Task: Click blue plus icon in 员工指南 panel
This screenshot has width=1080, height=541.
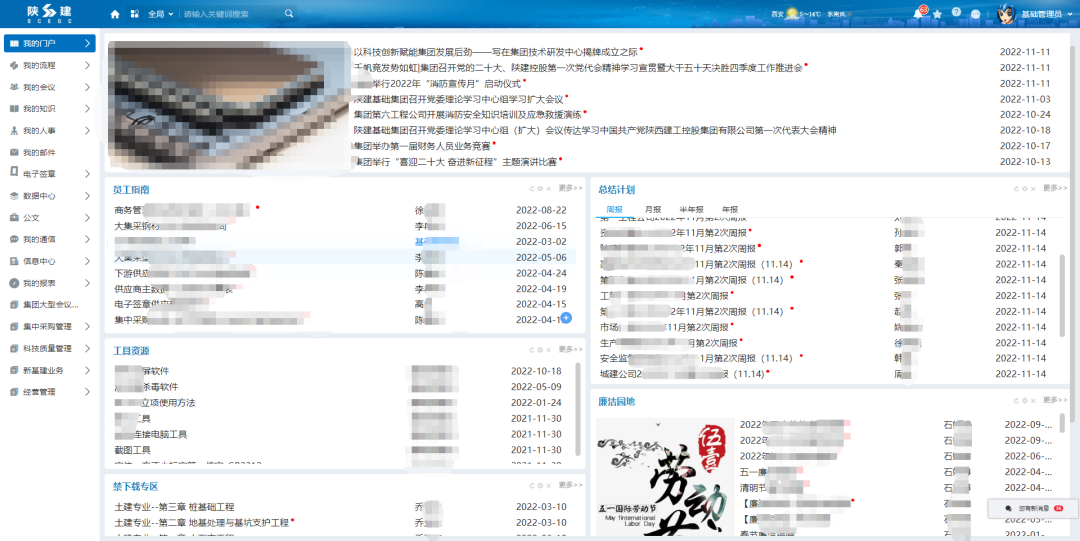Action: [x=566, y=318]
